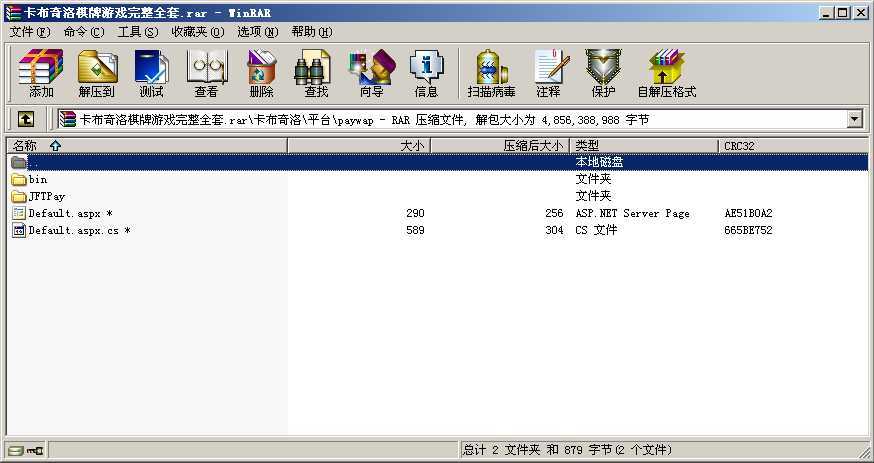874x463 pixels.
Task: Open the 帮助(H) menu
Action: (312, 32)
